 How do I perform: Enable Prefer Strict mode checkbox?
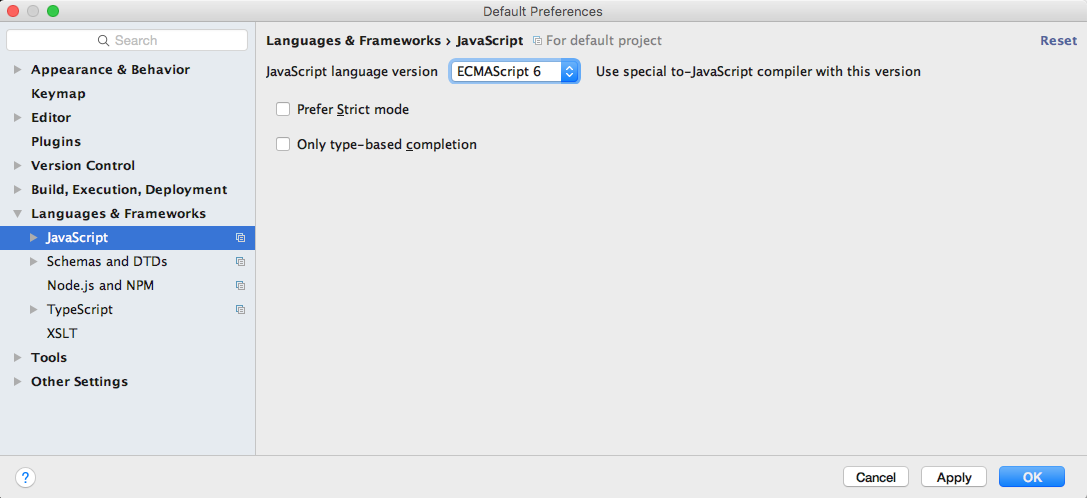[x=283, y=109]
